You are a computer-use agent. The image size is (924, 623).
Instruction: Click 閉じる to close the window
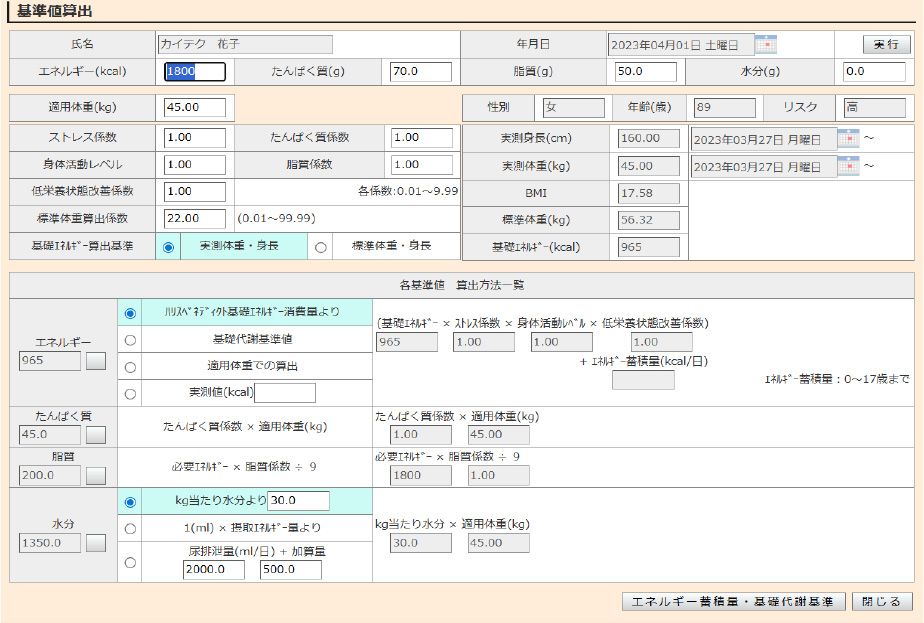[881, 602]
